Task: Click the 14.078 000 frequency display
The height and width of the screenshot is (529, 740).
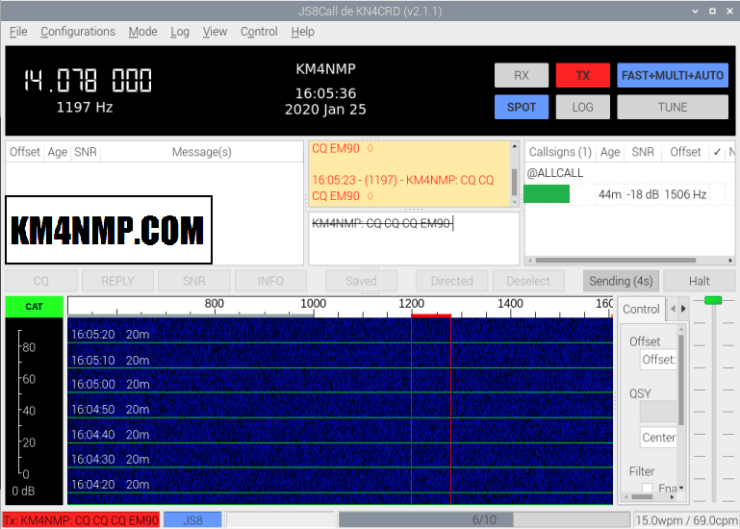Action: [x=88, y=80]
